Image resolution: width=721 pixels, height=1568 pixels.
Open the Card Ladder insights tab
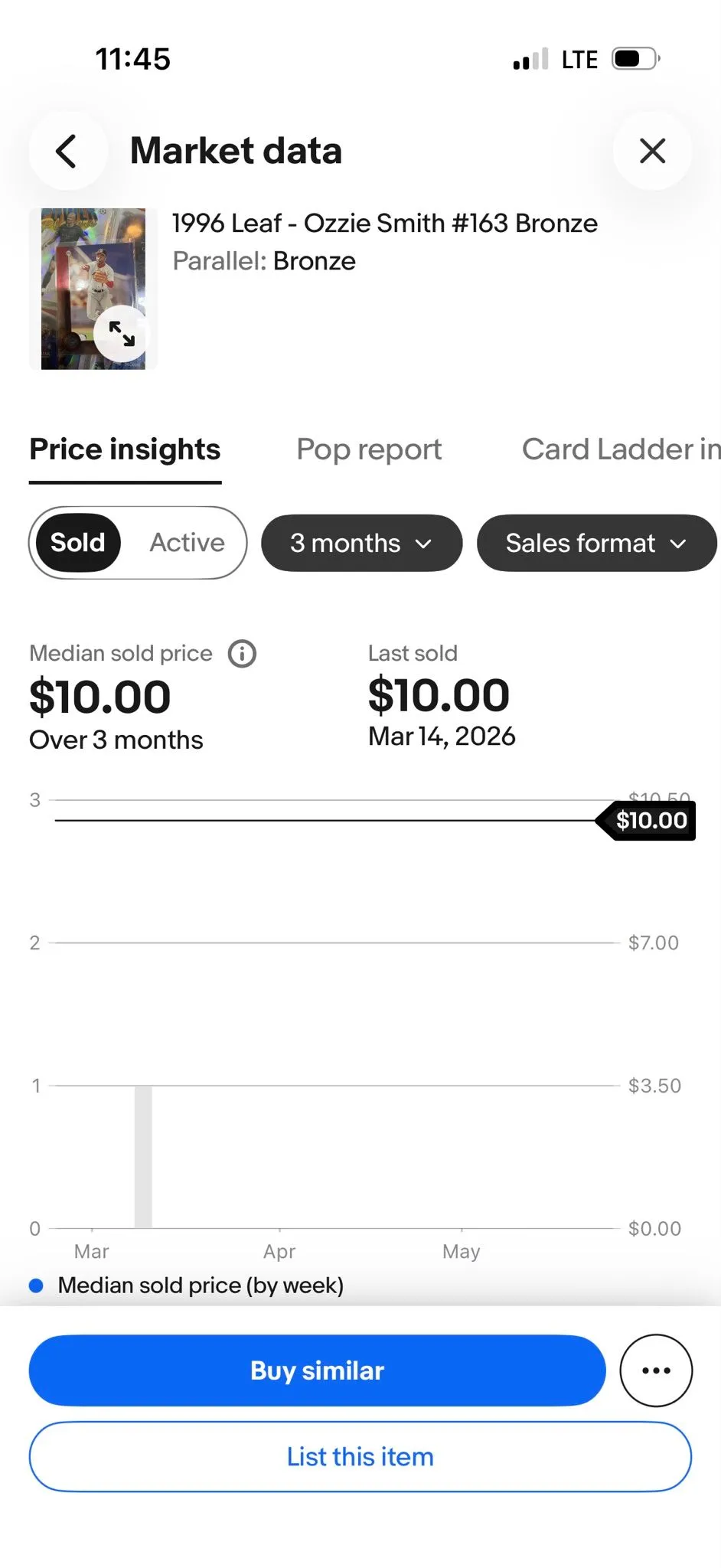pos(621,449)
